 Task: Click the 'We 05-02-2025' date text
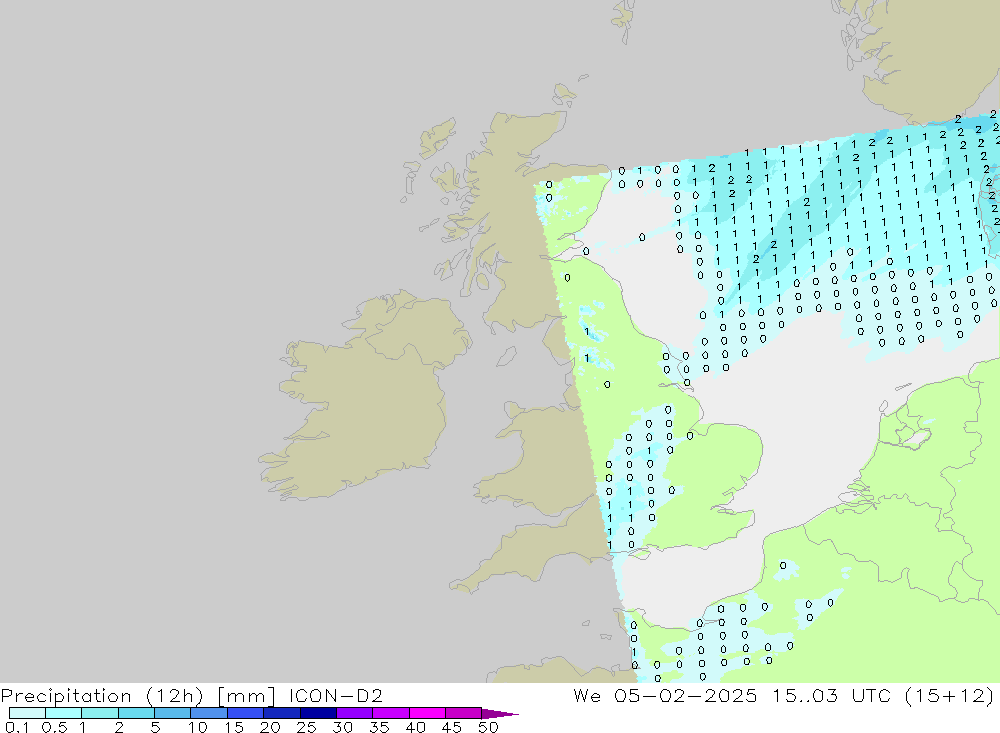click(x=665, y=695)
